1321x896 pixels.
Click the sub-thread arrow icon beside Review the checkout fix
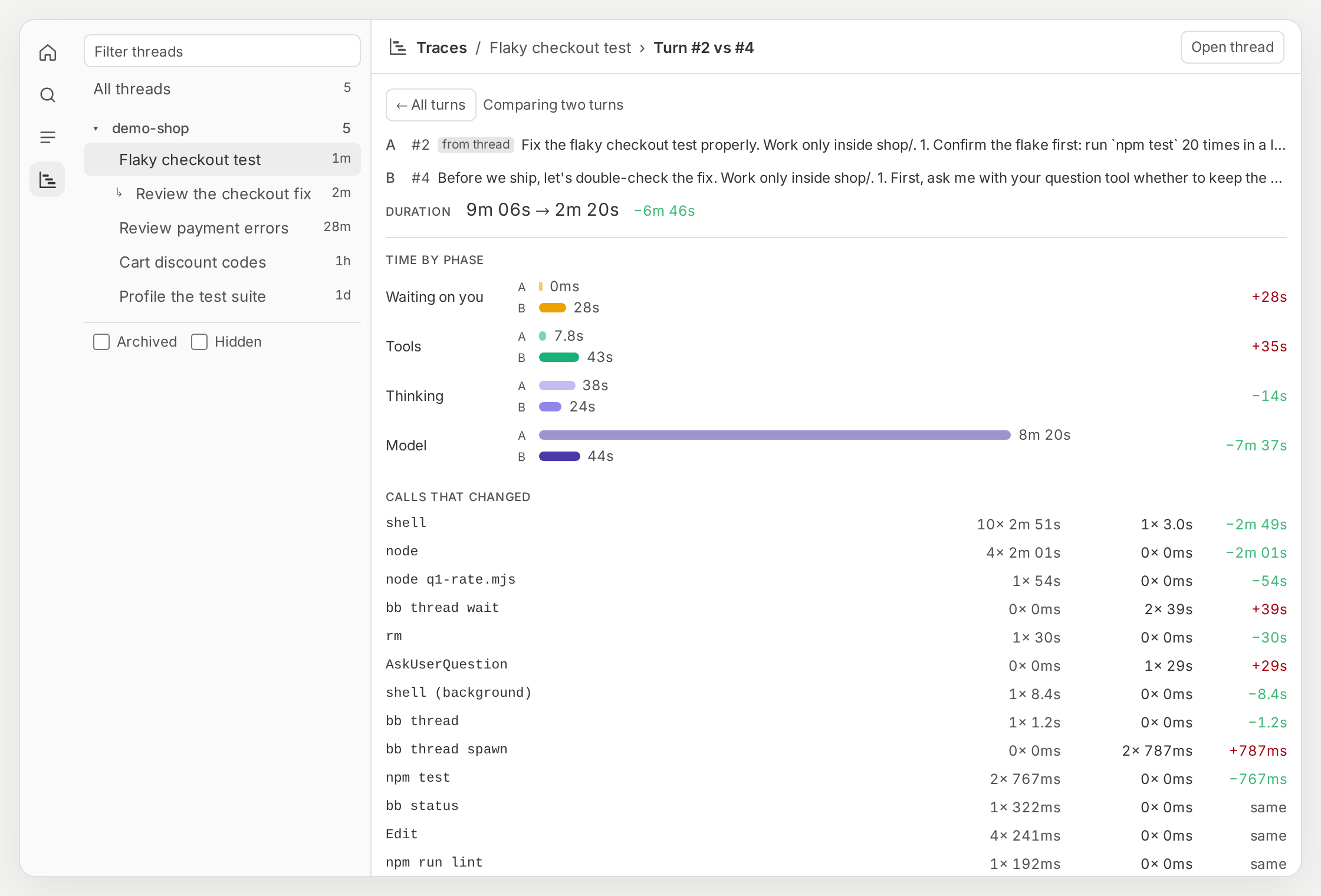(x=119, y=193)
